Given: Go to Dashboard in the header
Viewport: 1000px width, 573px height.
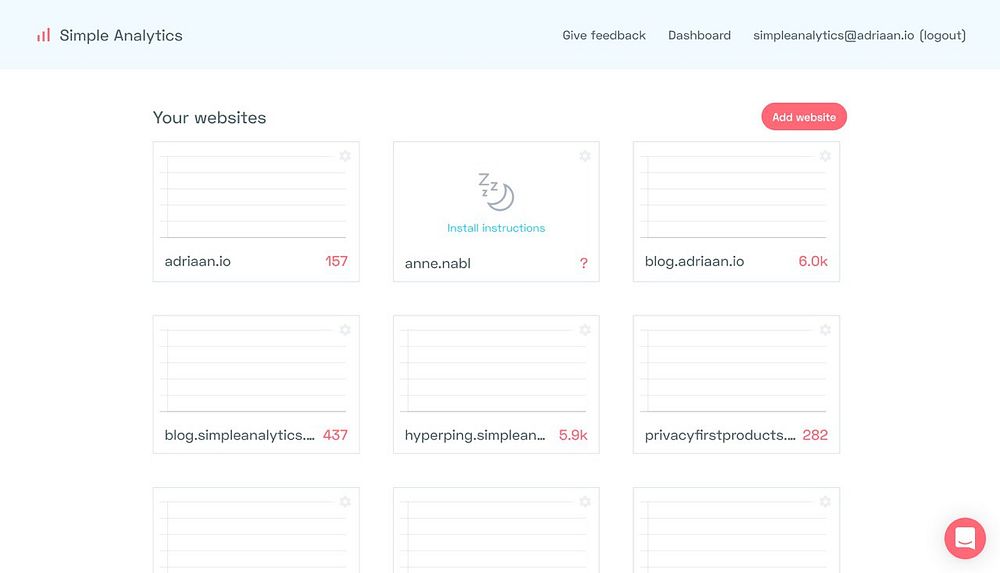Looking at the screenshot, I should click(x=699, y=35).
